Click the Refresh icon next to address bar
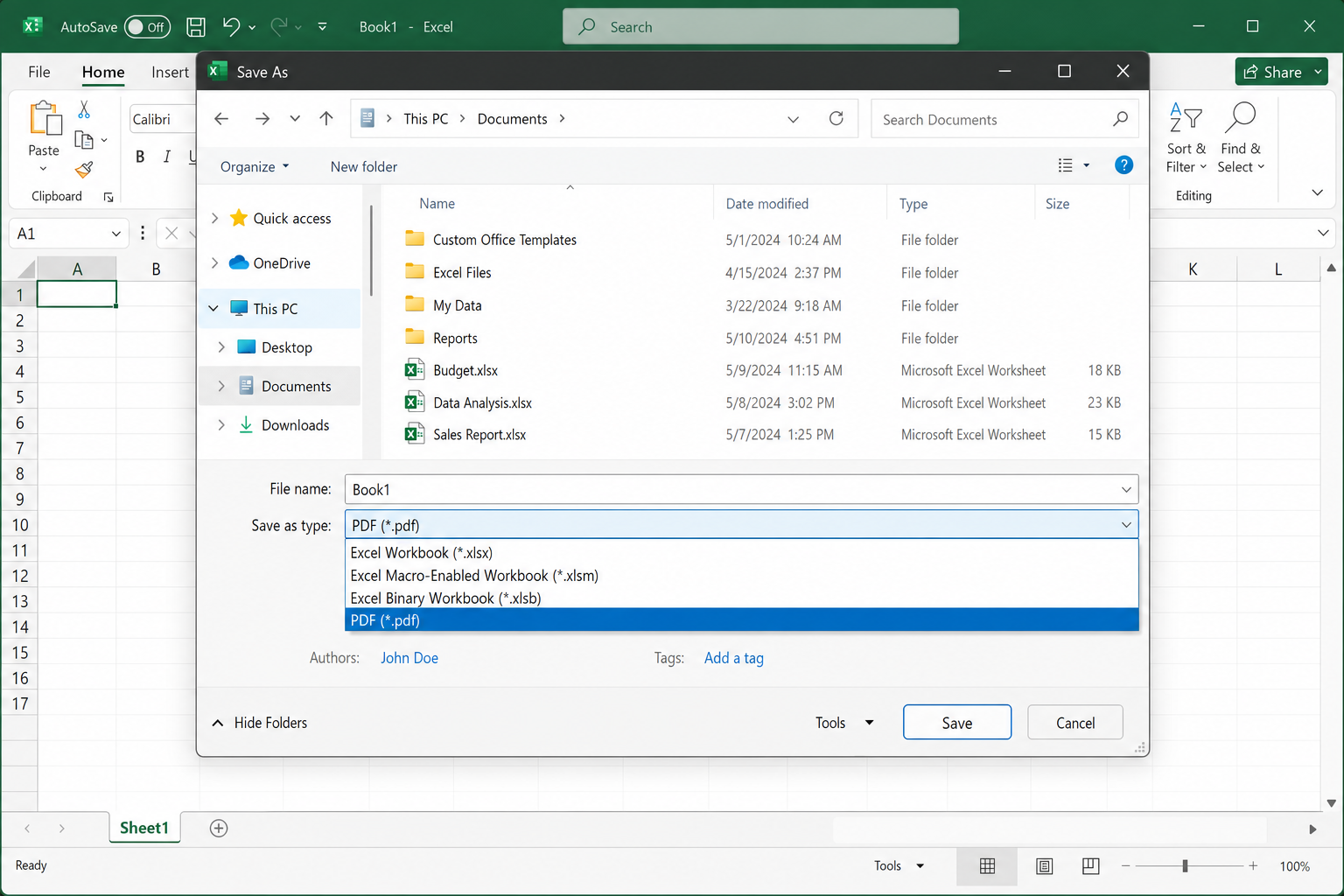 pos(836,119)
